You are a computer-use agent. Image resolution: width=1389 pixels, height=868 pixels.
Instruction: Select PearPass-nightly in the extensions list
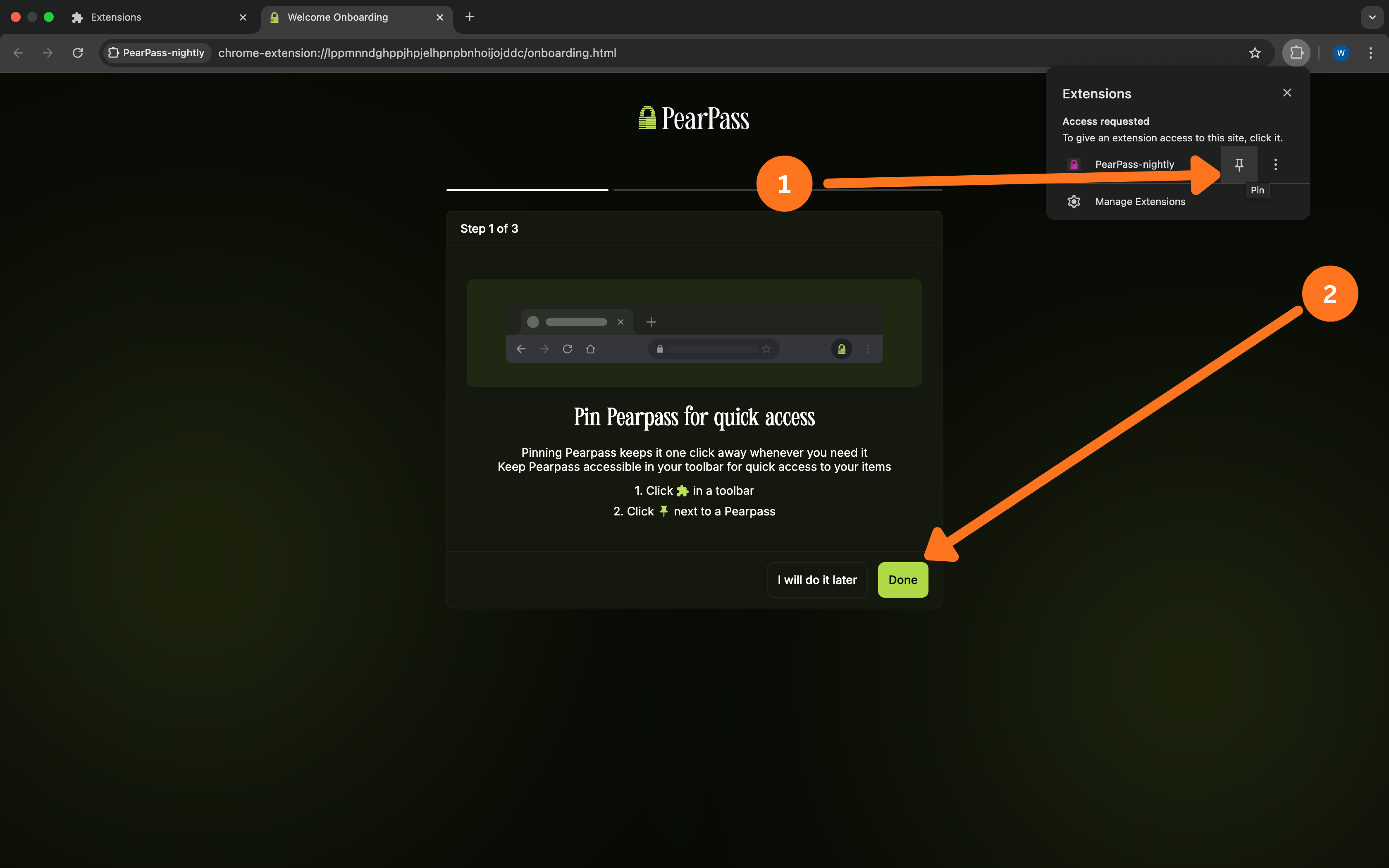point(1134,165)
